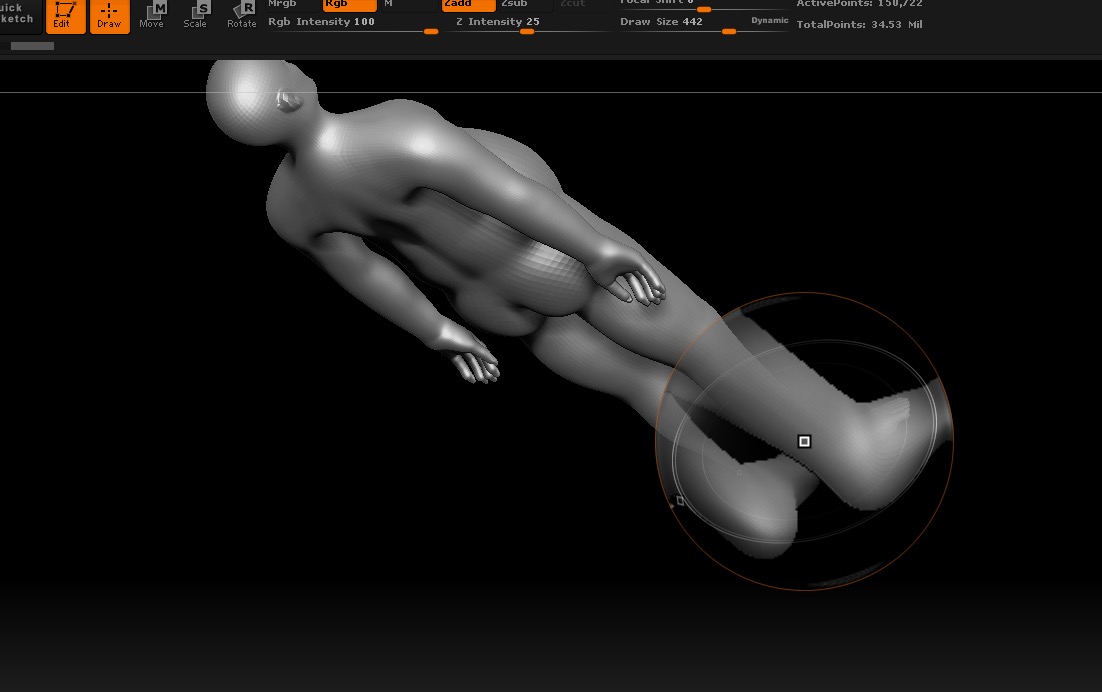Click the brush cursor center square
The height and width of the screenshot is (692, 1102).
804,441
